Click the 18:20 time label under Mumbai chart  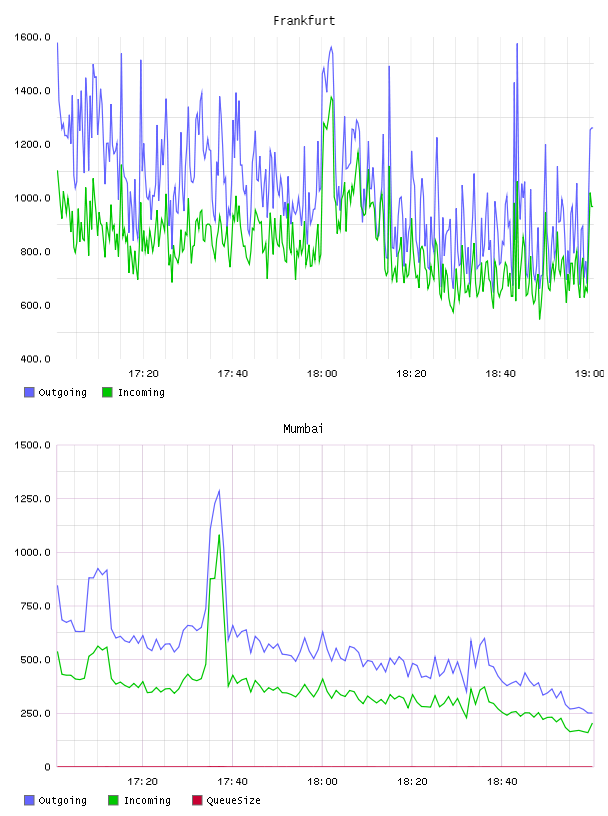tap(412, 782)
